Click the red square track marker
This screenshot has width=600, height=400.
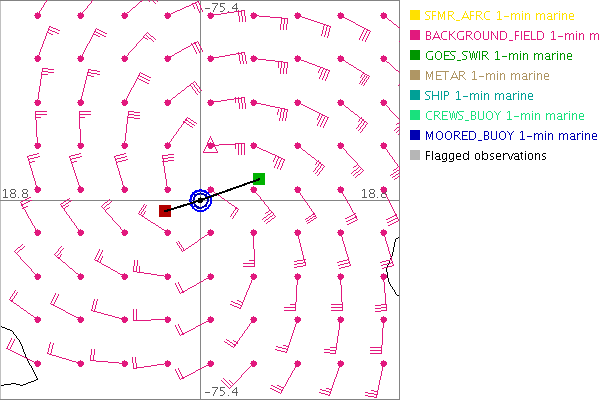[x=165, y=210]
